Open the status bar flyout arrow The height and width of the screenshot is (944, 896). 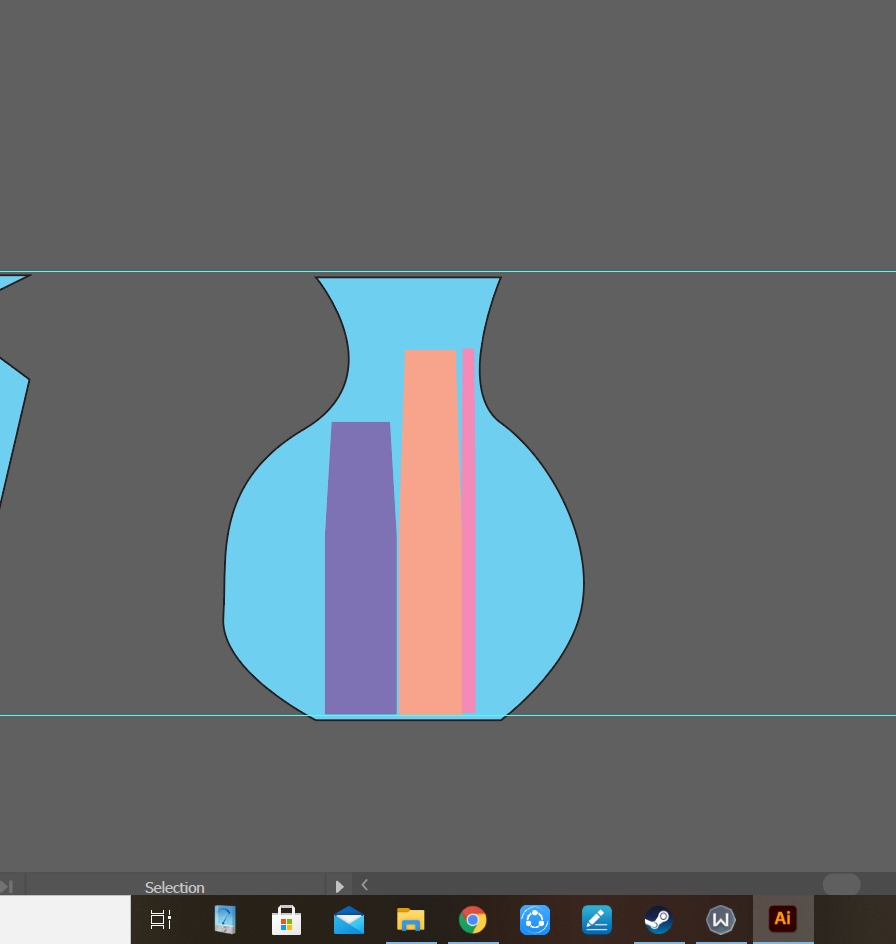coord(339,886)
